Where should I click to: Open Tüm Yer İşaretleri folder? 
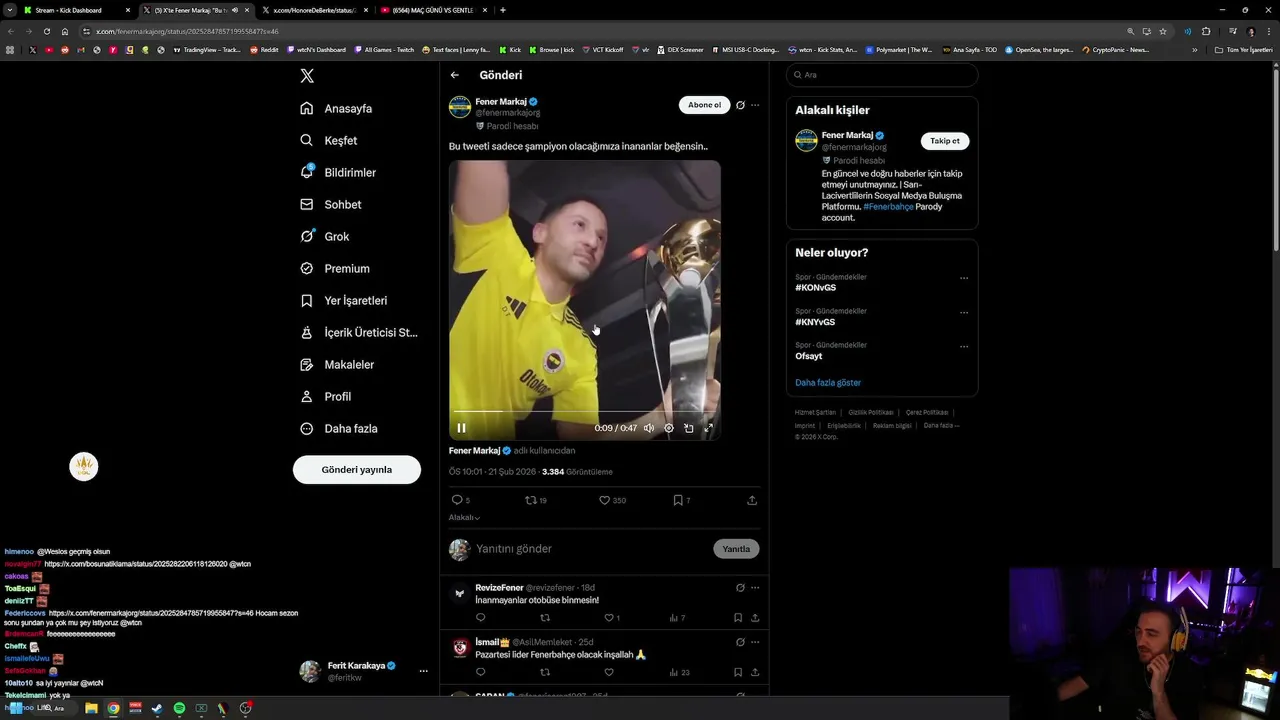(1243, 50)
